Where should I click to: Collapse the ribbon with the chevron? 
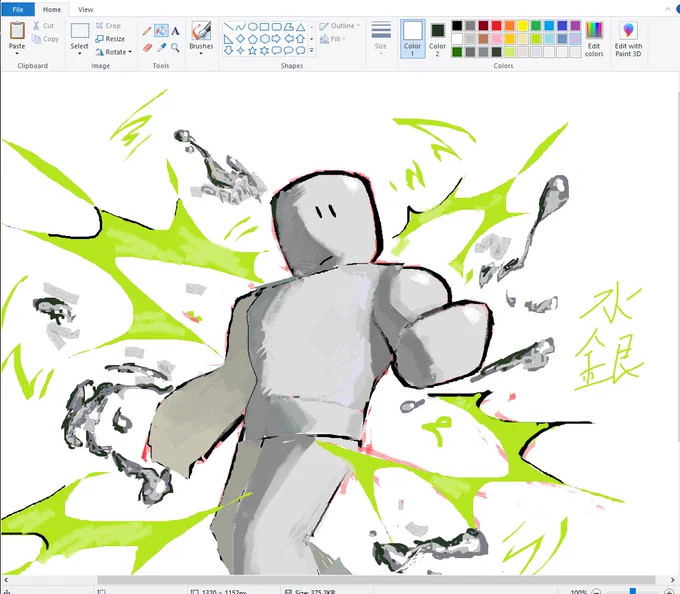tap(668, 9)
